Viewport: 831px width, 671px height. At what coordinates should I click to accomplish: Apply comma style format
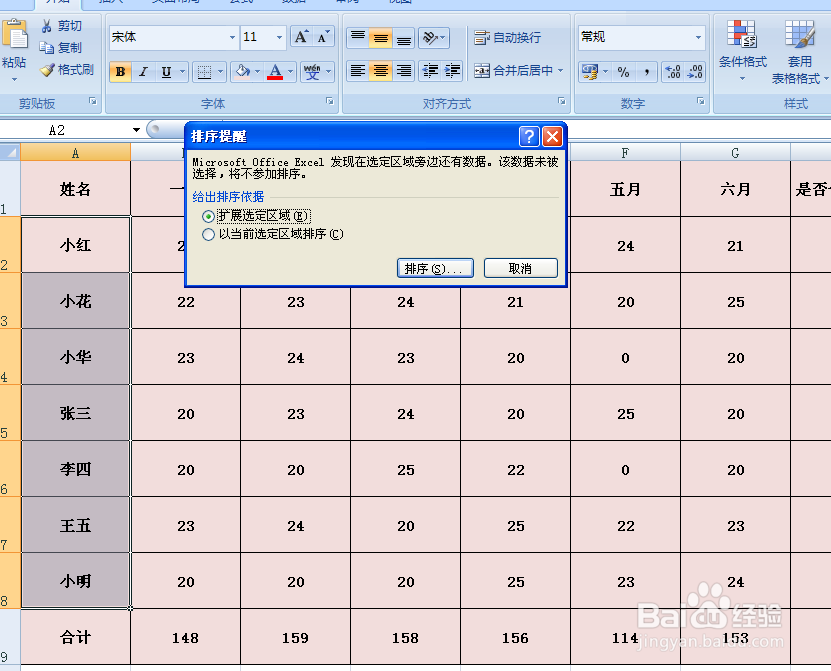click(646, 72)
